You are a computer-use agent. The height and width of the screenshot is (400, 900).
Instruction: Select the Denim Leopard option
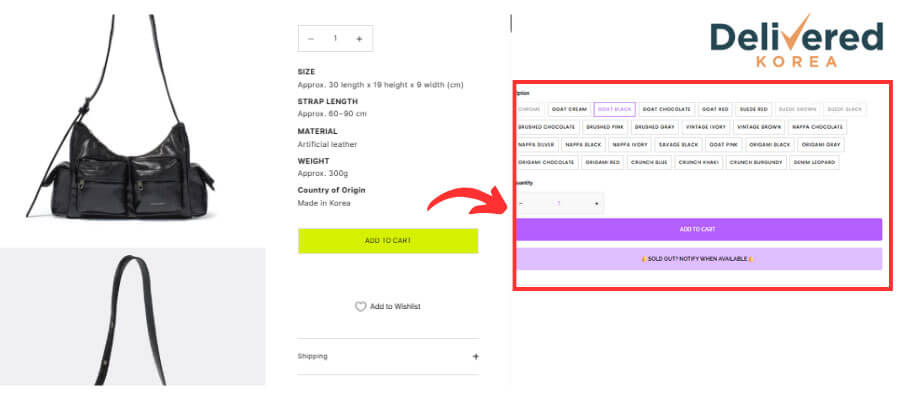814,162
